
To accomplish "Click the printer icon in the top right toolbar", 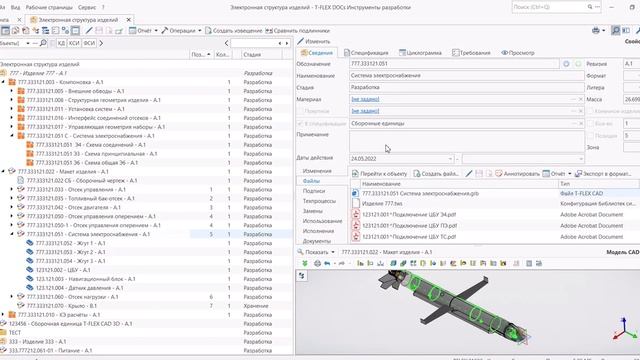I will tap(596, 31).
